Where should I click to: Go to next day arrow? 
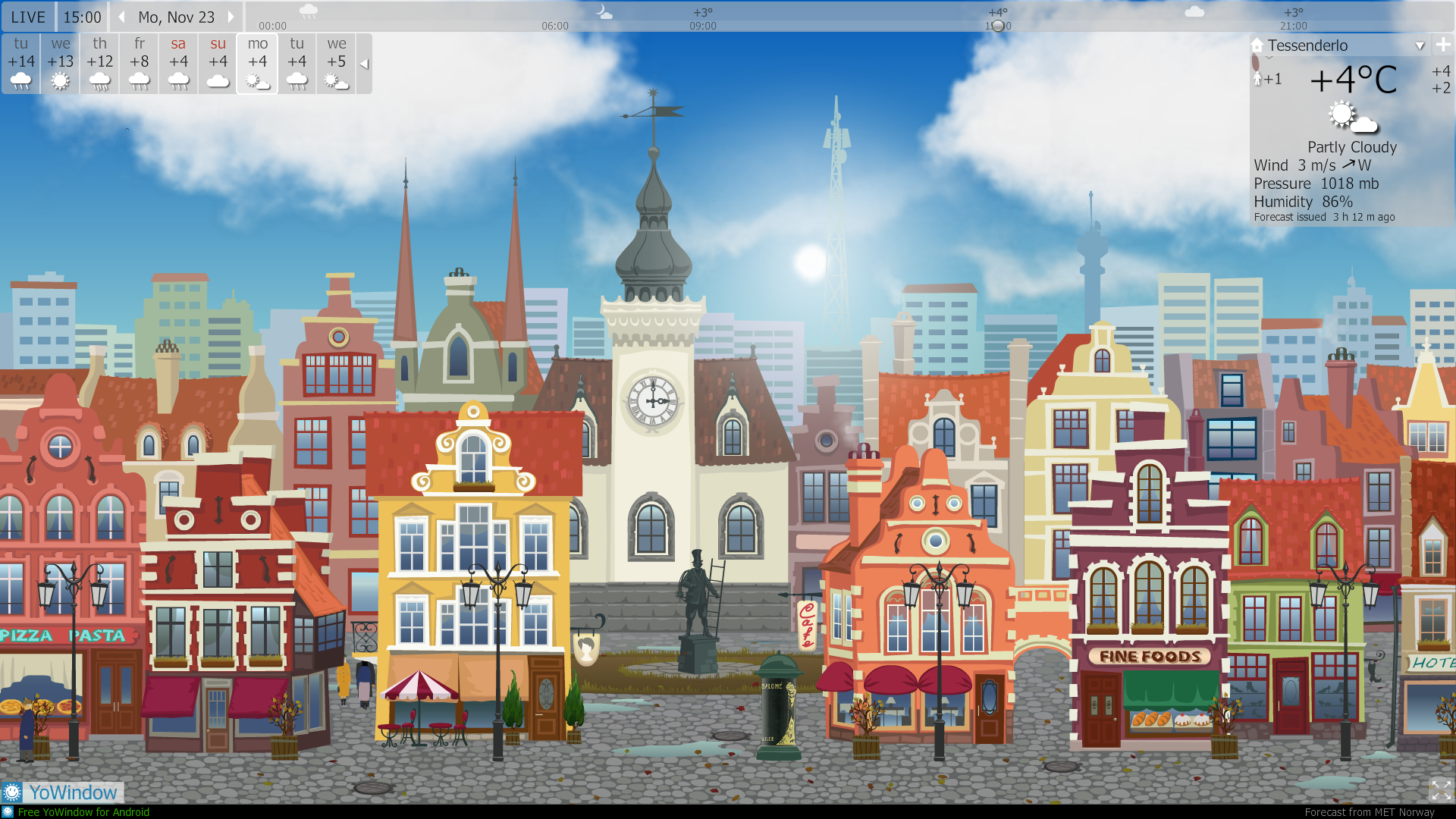(231, 17)
